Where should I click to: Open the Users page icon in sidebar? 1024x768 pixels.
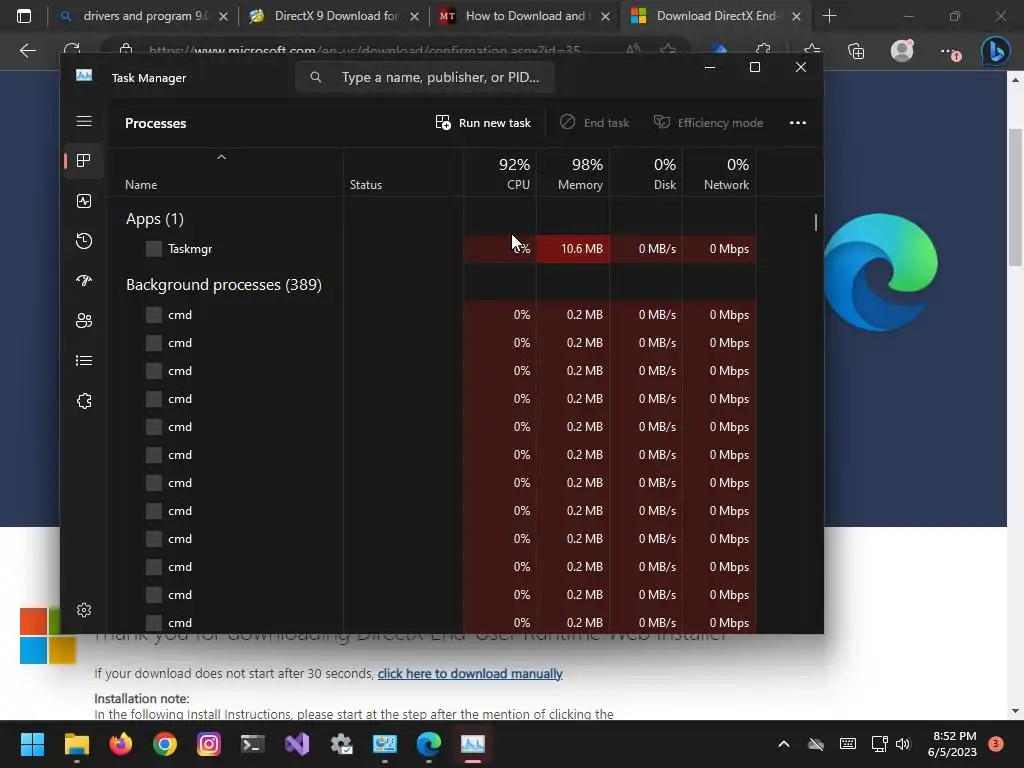click(84, 321)
